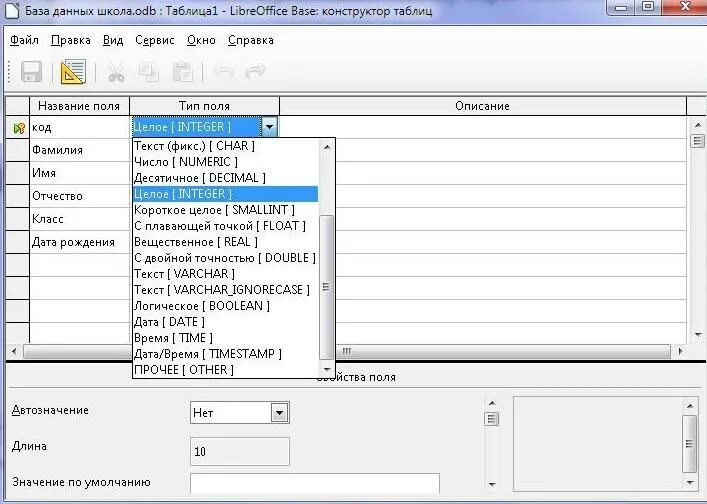The width and height of the screenshot is (707, 504).
Task: Open the Правка menu
Action: coord(70,40)
